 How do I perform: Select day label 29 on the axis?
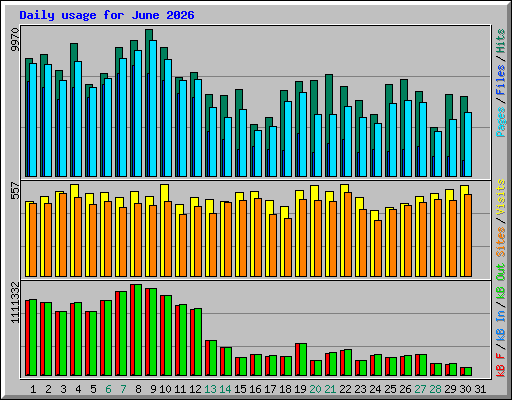[450, 389]
